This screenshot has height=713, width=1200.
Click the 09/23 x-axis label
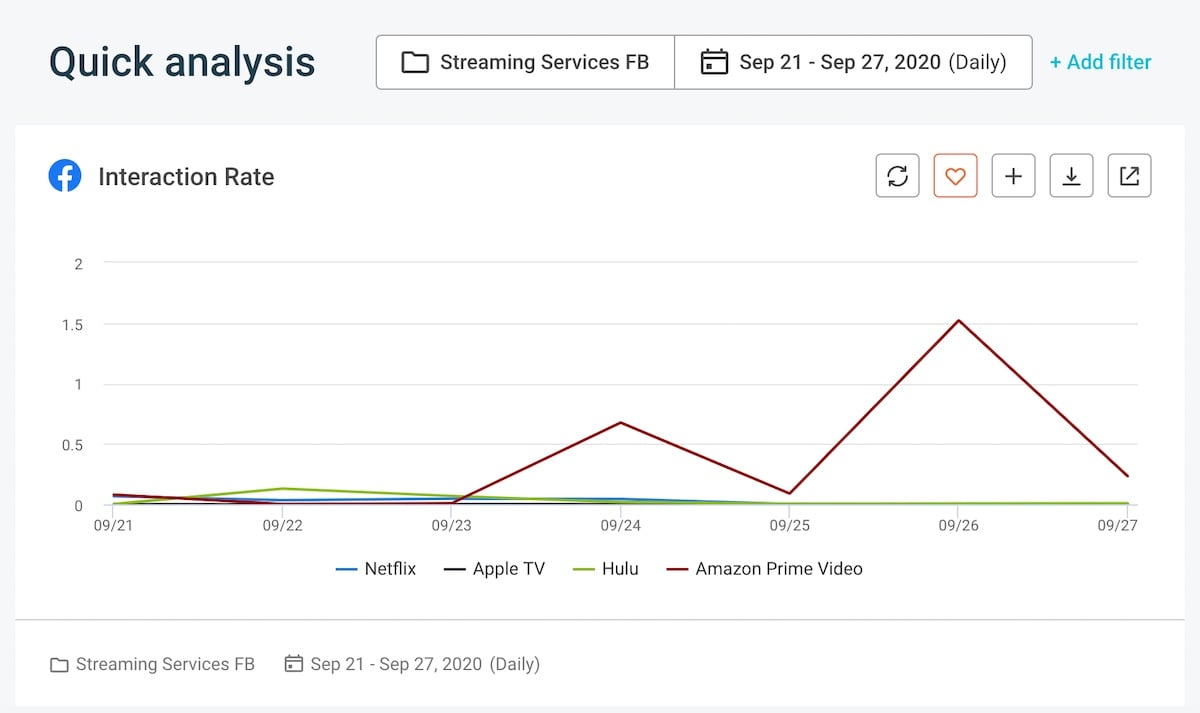[x=451, y=525]
